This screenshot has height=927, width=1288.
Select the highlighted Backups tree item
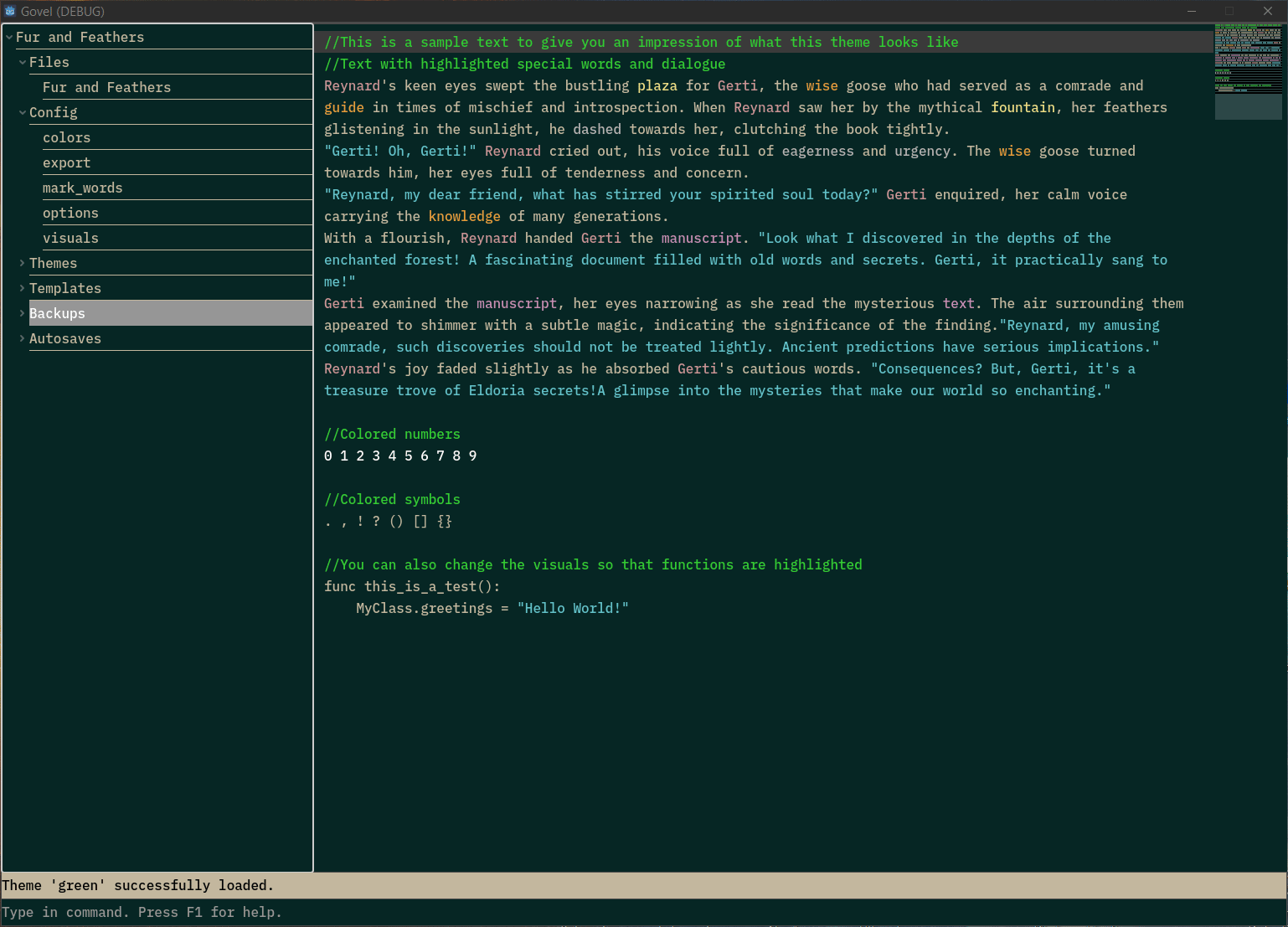pos(171,313)
